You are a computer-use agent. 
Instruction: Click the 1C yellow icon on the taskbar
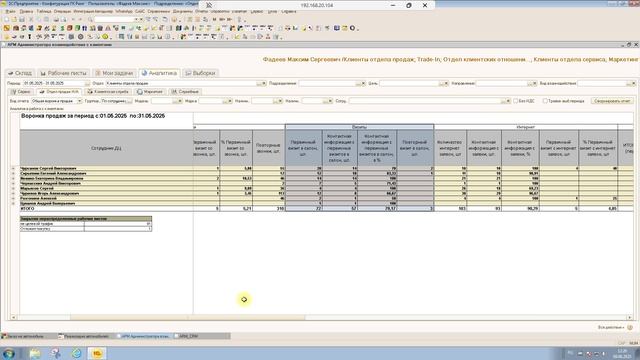tap(97, 353)
